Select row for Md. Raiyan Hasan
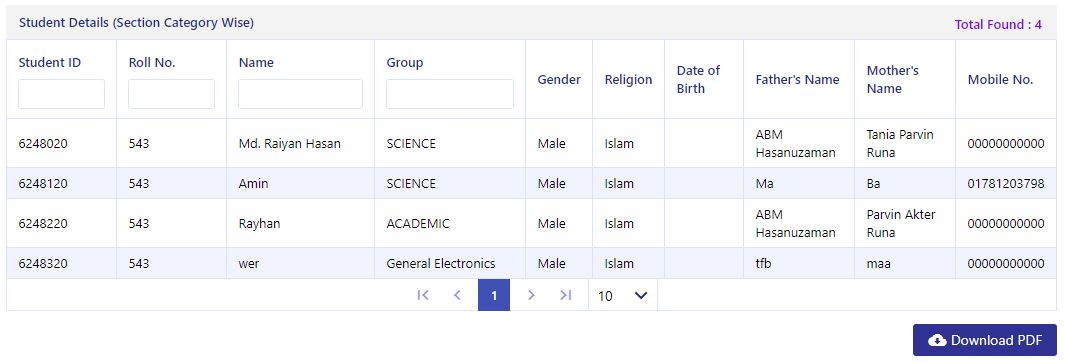The image size is (1065, 363). (x=531, y=143)
